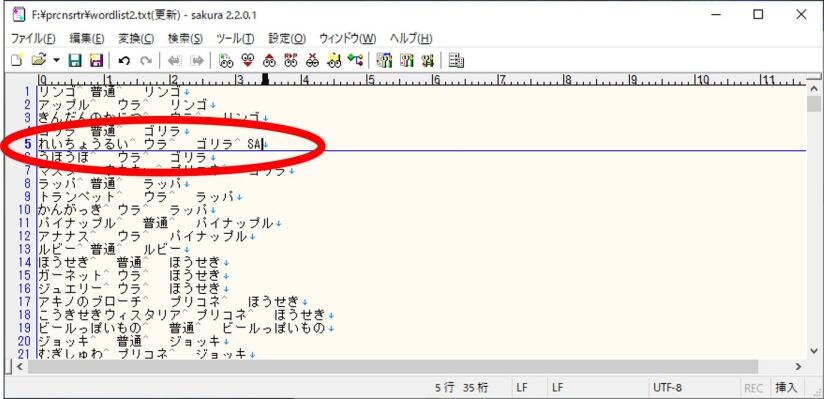
Task: Click the horizontal scrollbar thumb
Action: pyautogui.click(x=393, y=366)
